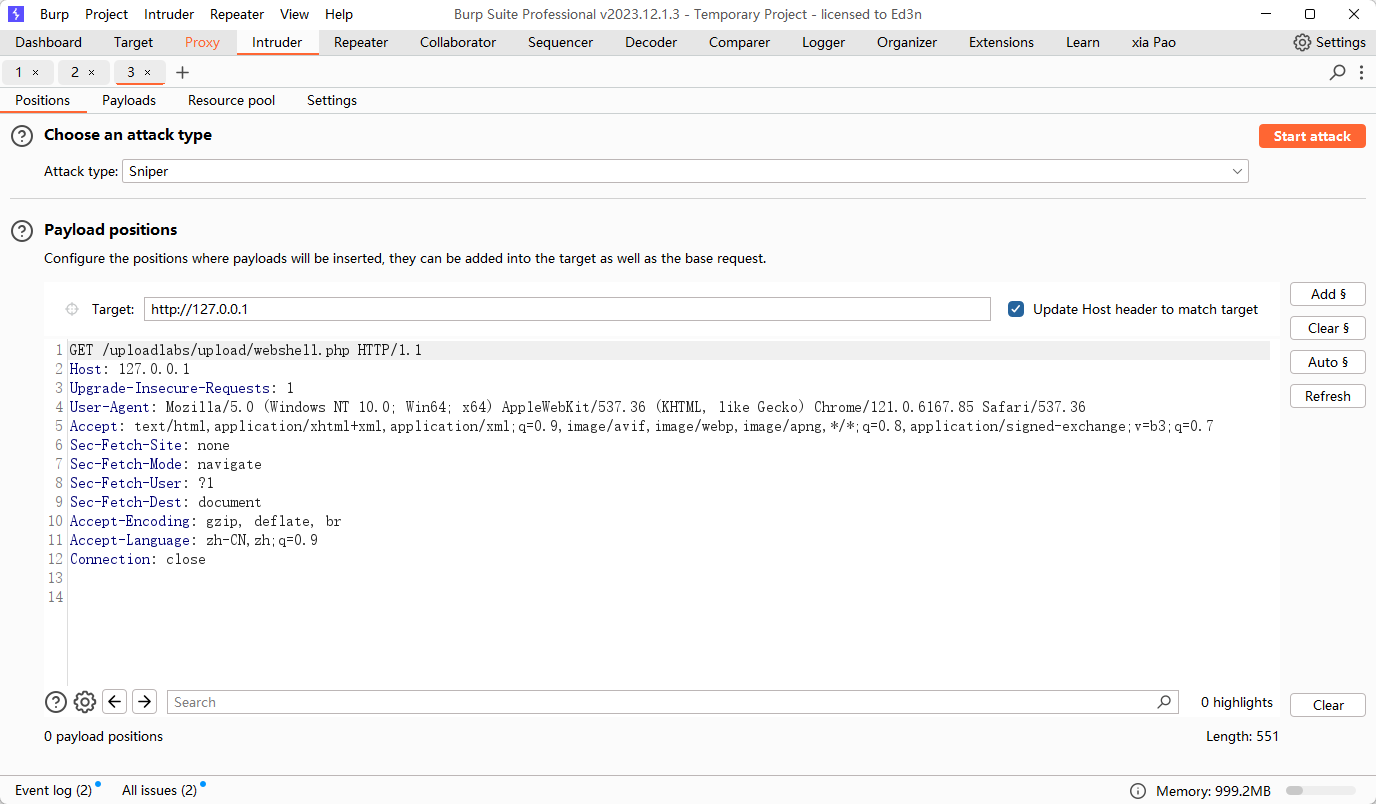The image size is (1376, 804).
Task: Click the search magnifier in search box
Action: pyautogui.click(x=1164, y=702)
